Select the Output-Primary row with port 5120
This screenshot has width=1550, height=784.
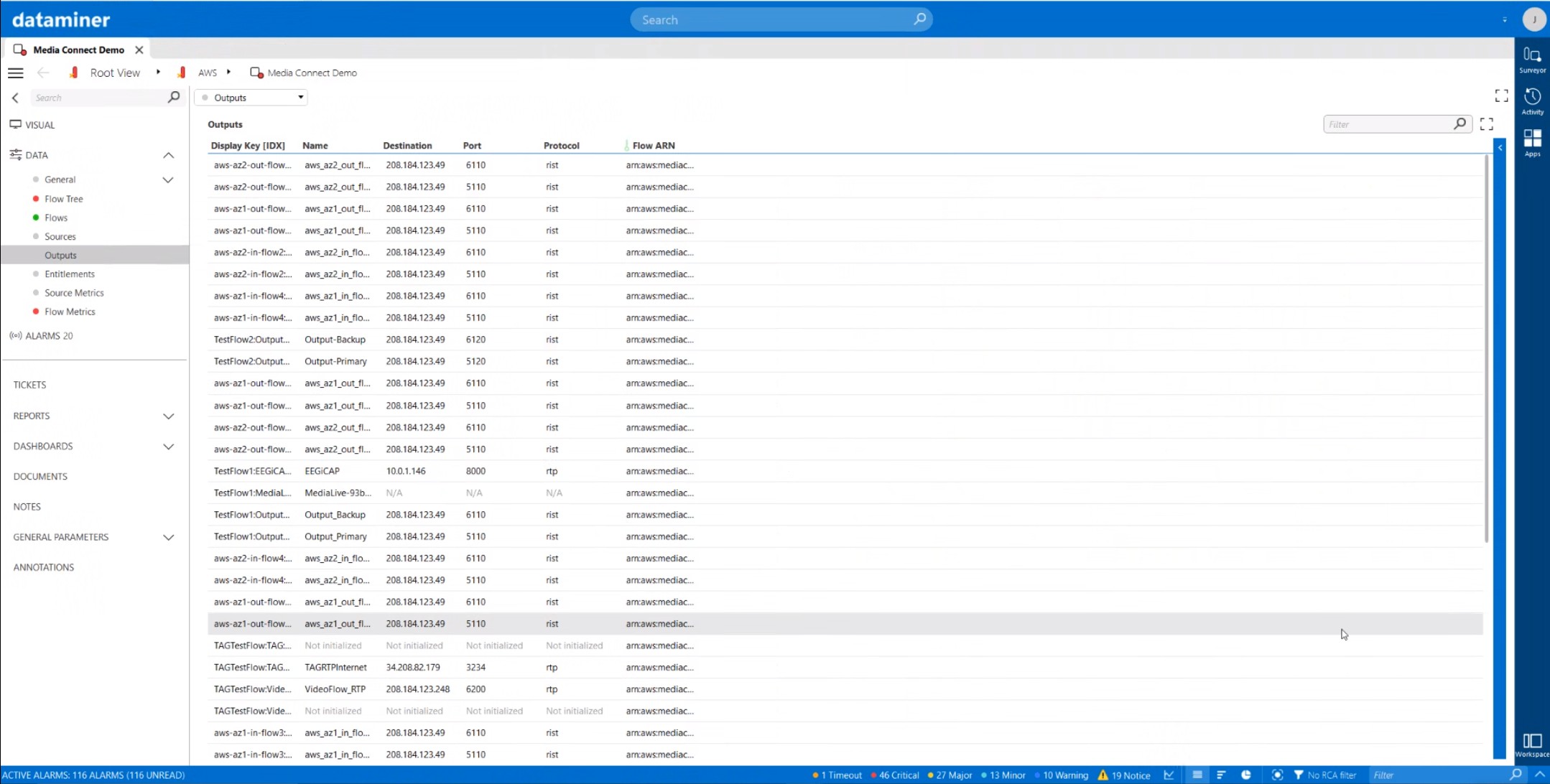pos(845,361)
